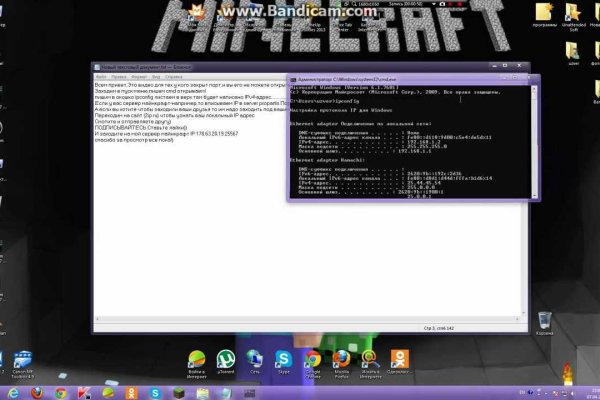Launch Mozilla Firefox from desktop shortcut

pos(342,359)
